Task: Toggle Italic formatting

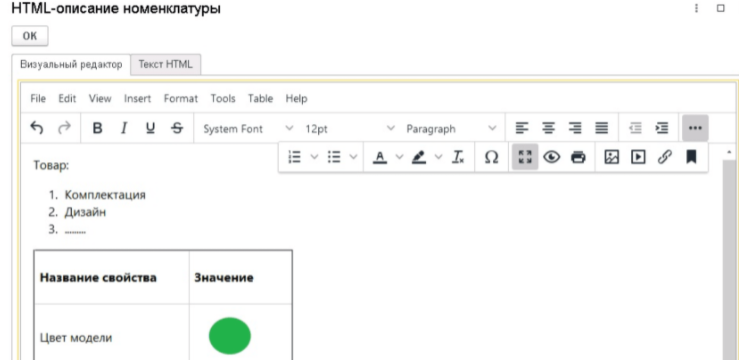Action: [124, 128]
